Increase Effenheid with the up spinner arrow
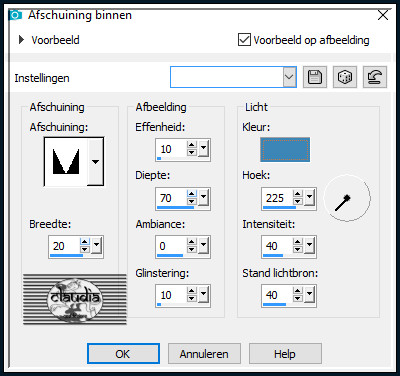This screenshot has height=376, width=400. tap(192, 145)
